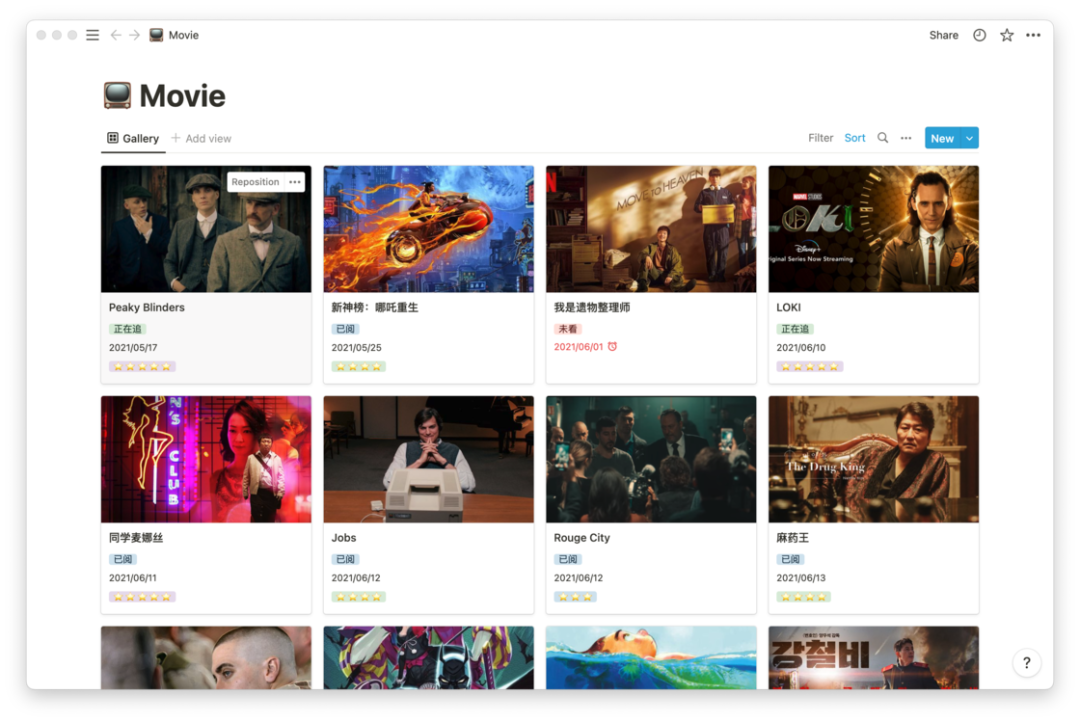Click the 麻药王 title text

click(x=792, y=537)
